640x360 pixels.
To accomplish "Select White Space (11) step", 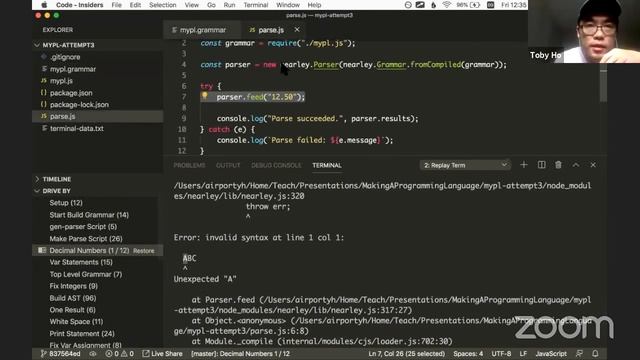I will 76,322.
